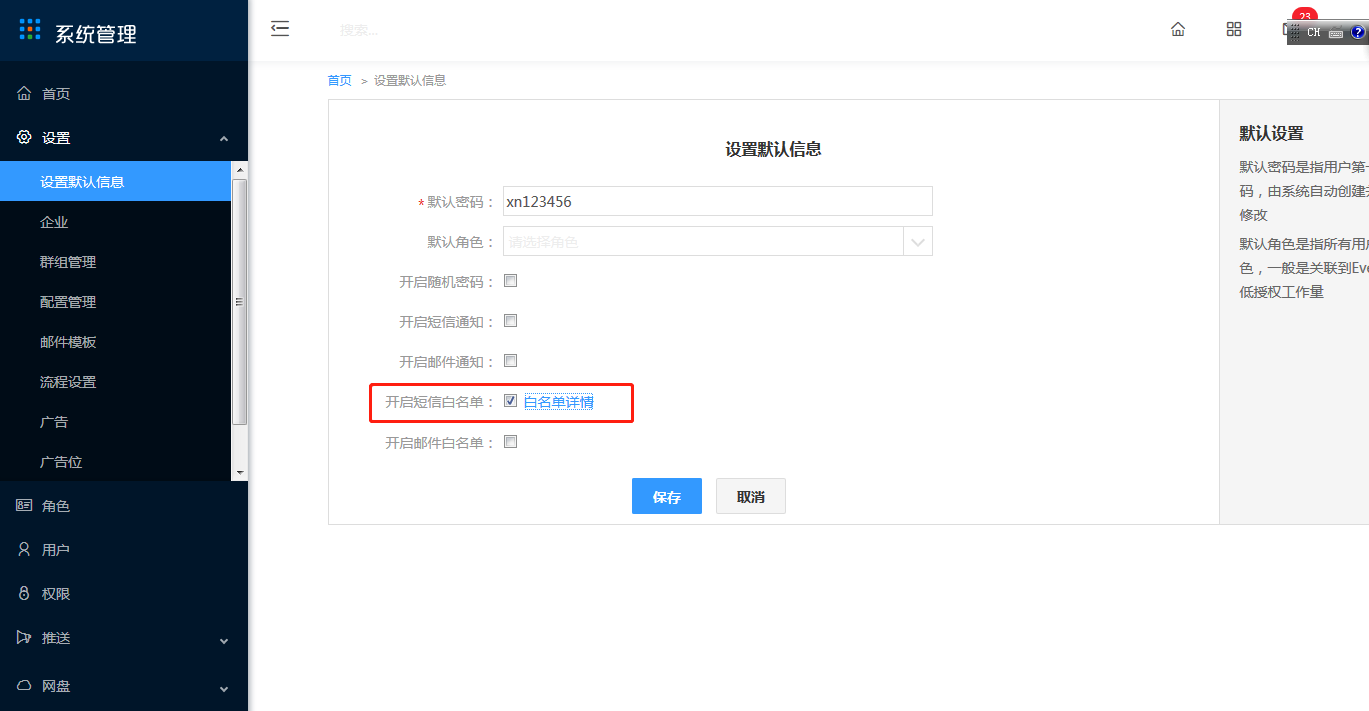The width and height of the screenshot is (1369, 711).
Task: Click the 默认密码 input field
Action: point(718,201)
